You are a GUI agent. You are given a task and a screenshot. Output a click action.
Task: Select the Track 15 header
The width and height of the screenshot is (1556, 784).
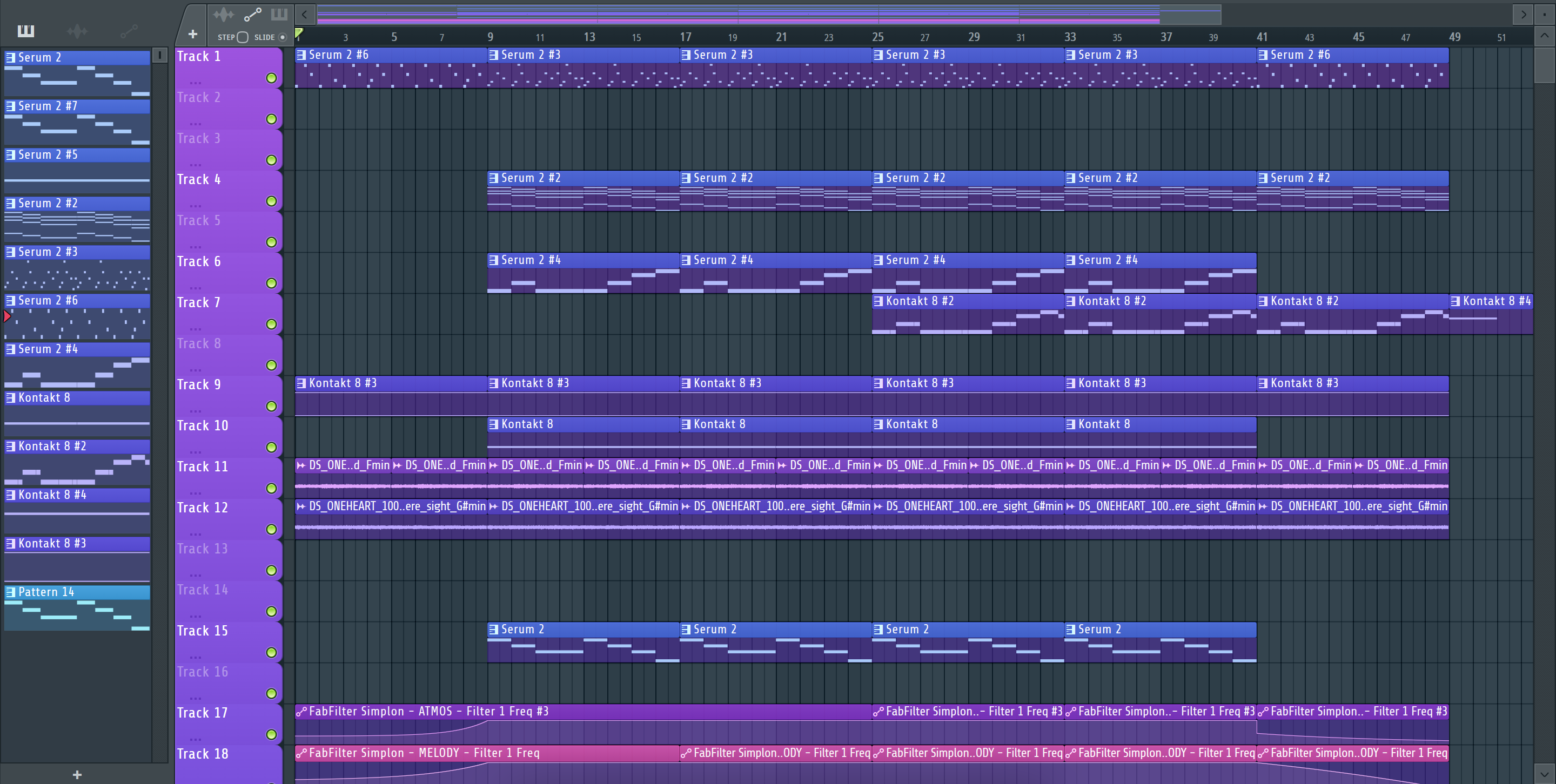229,642
